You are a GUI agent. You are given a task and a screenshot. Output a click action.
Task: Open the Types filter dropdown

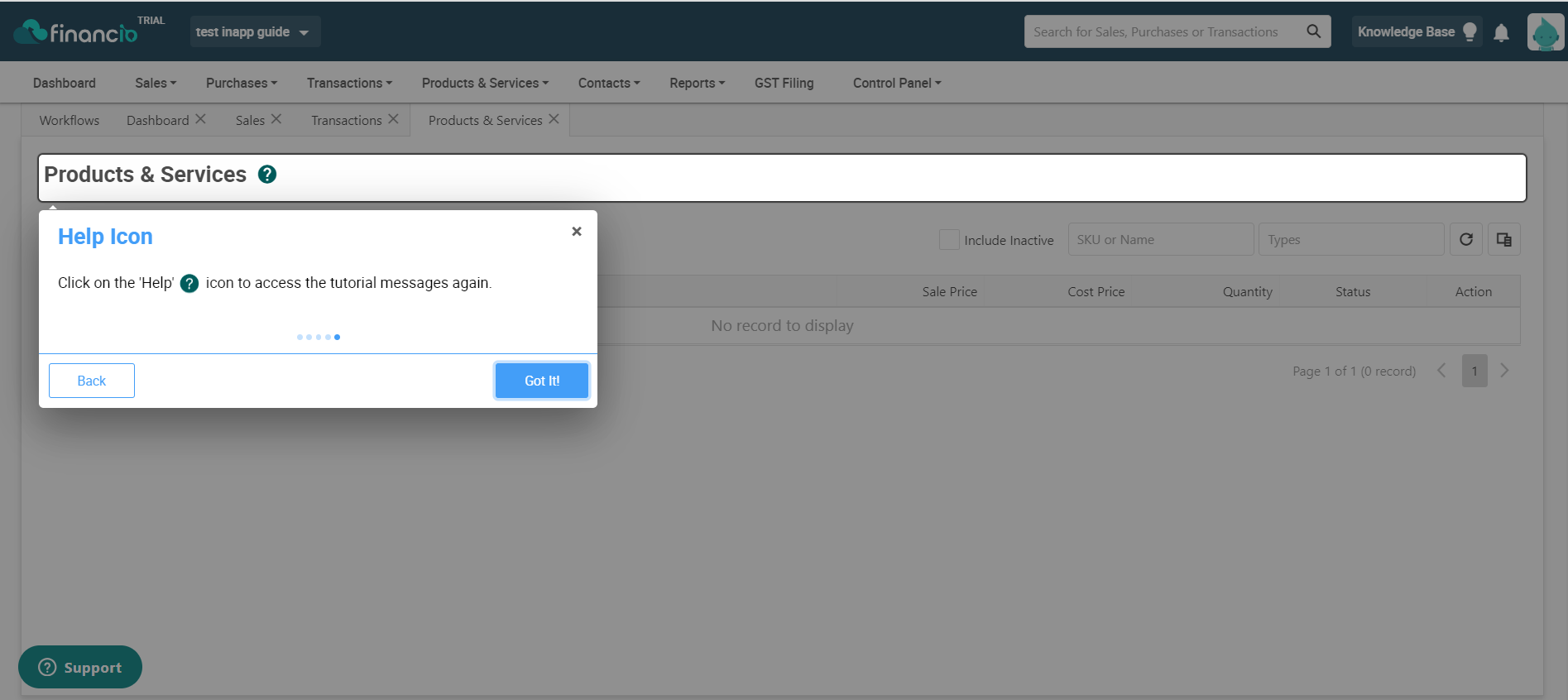pyautogui.click(x=1351, y=239)
